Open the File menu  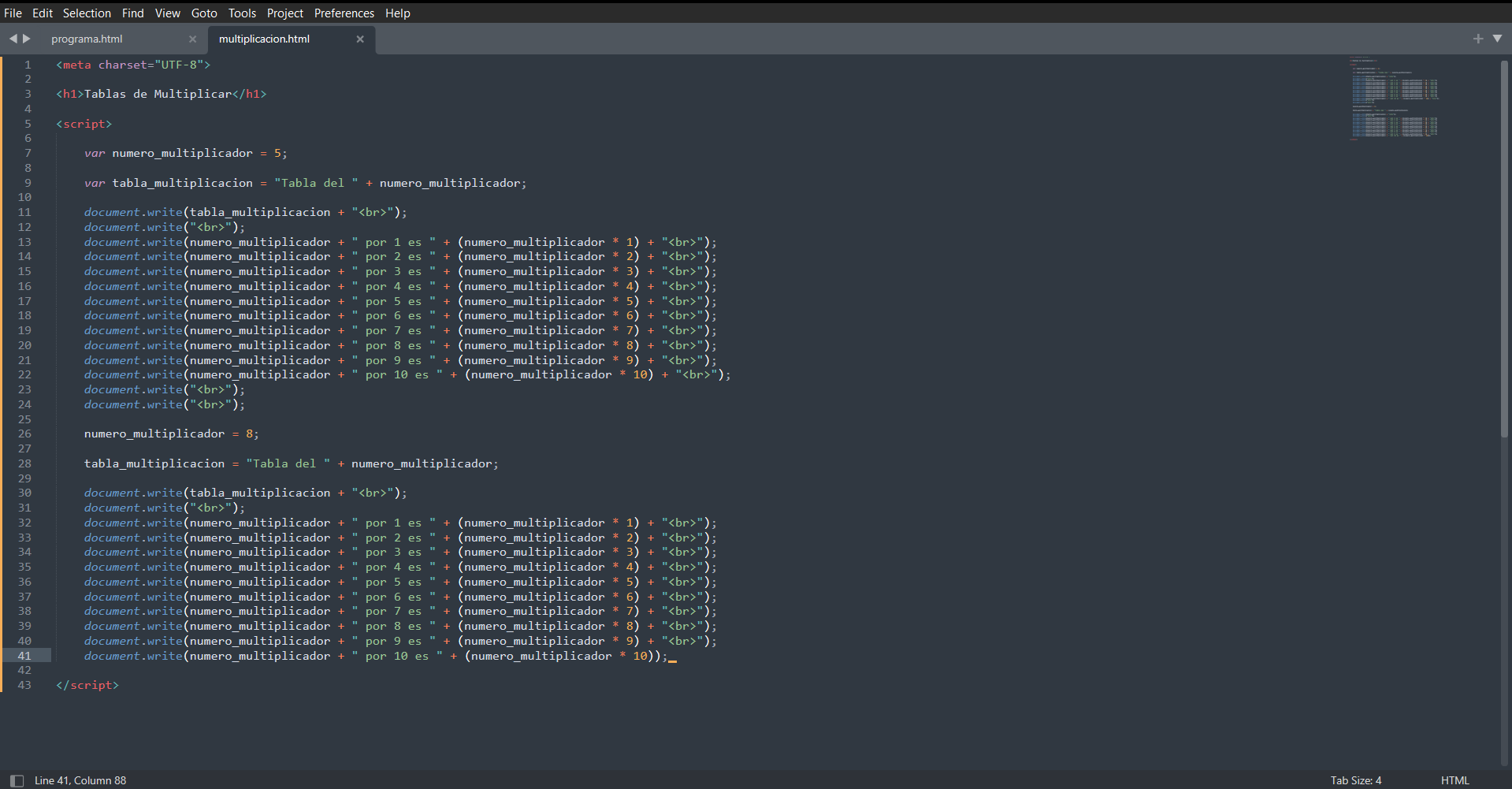(13, 13)
